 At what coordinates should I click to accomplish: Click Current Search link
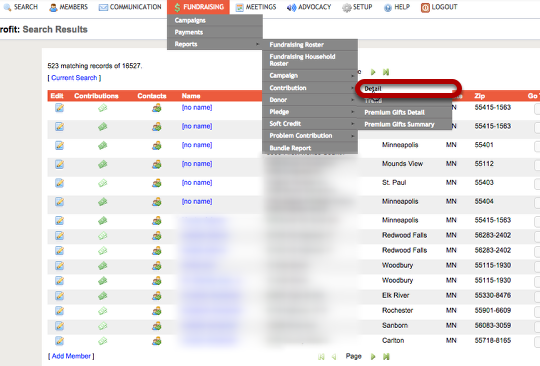pyautogui.click(x=74, y=78)
